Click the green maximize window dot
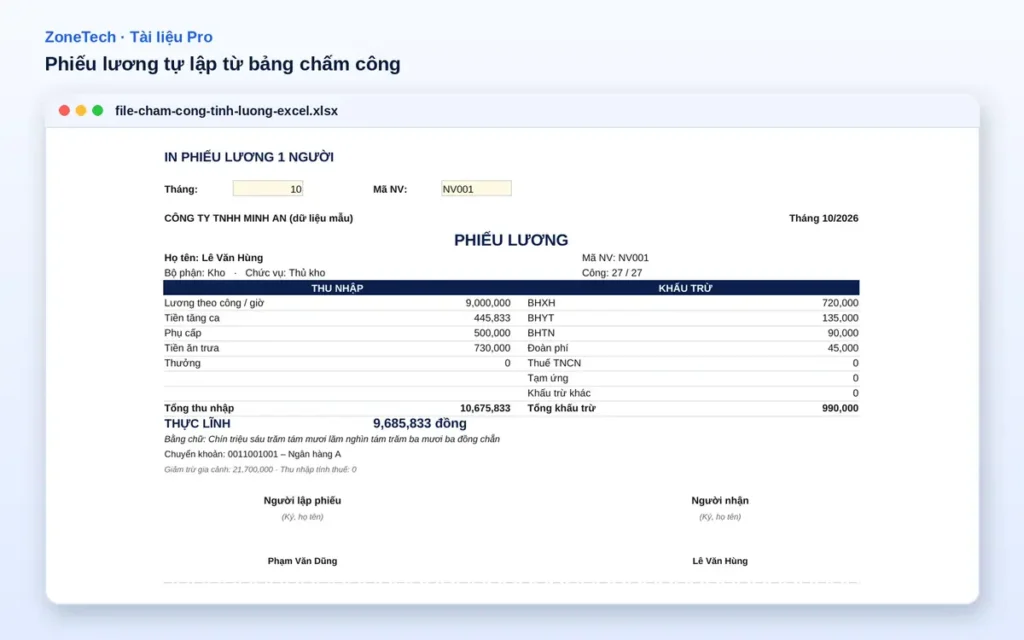The height and width of the screenshot is (640, 1024). point(97,110)
